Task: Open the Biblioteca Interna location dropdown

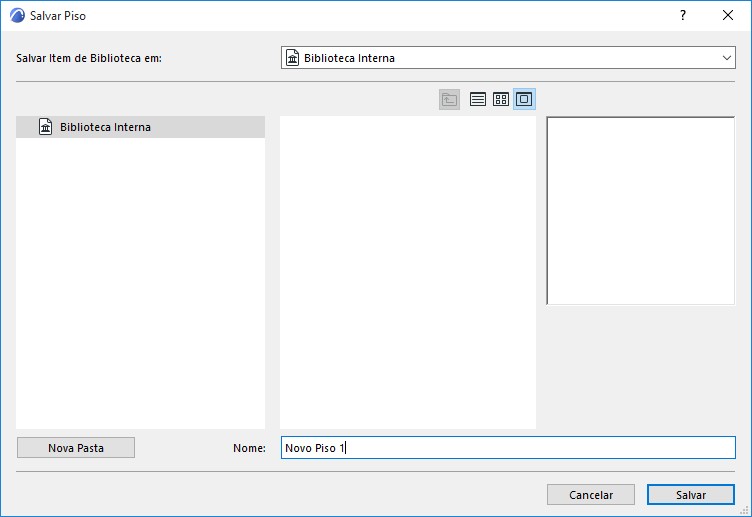Action: click(x=508, y=58)
